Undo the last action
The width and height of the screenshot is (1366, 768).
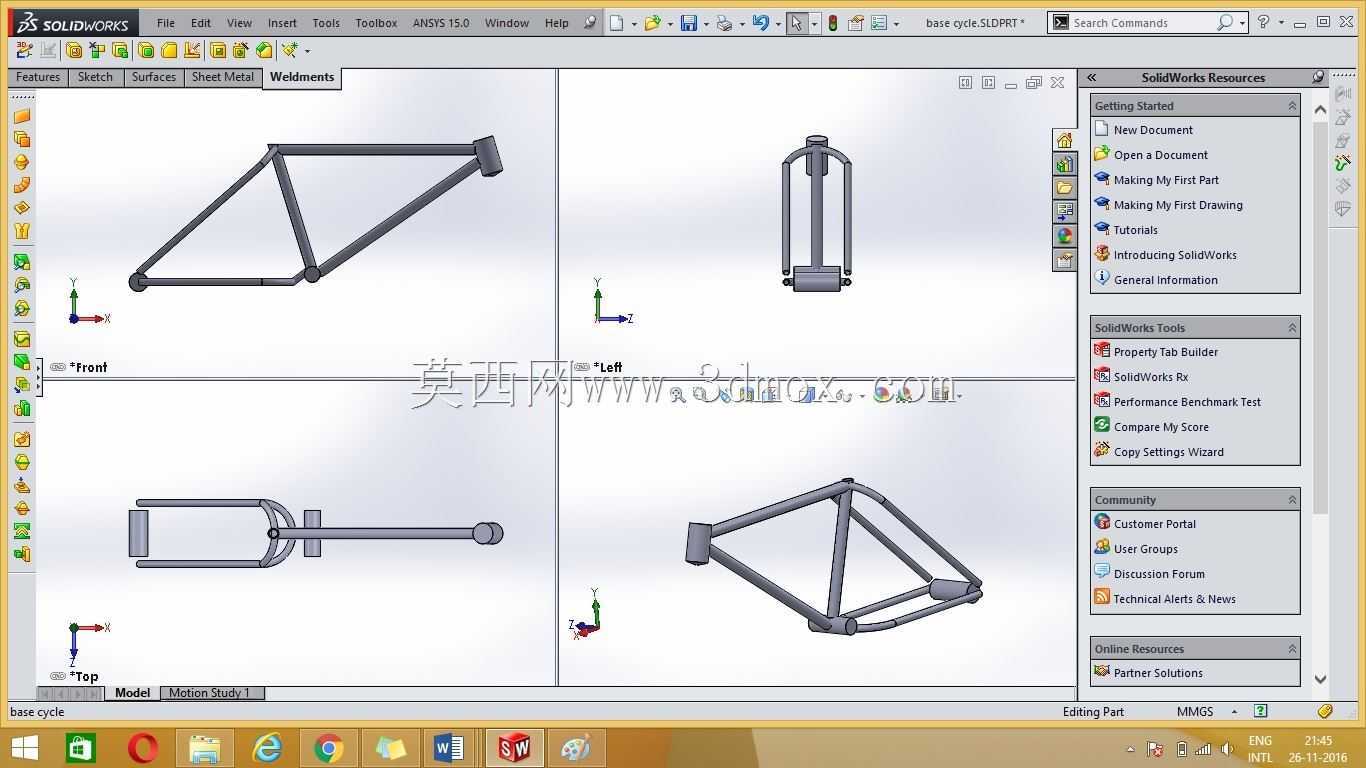760,23
